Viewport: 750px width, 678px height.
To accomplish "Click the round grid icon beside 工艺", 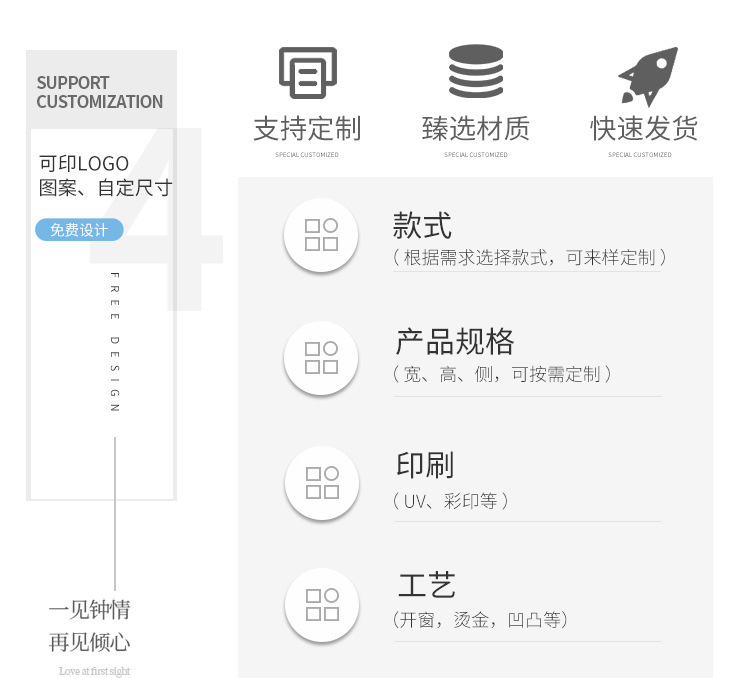I will click(321, 604).
